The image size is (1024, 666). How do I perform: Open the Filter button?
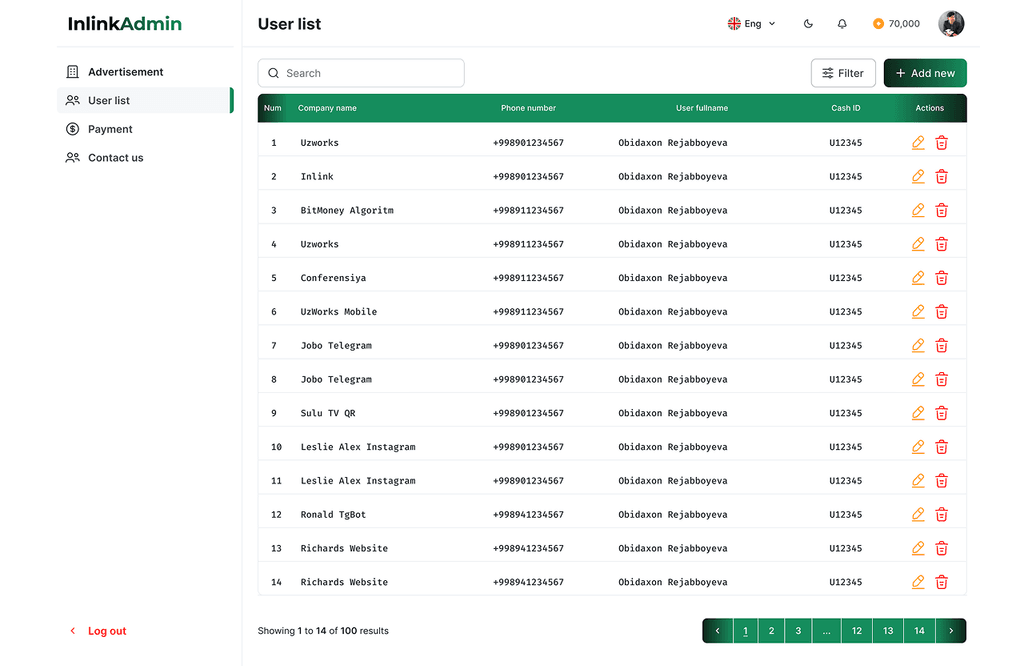pyautogui.click(x=843, y=73)
